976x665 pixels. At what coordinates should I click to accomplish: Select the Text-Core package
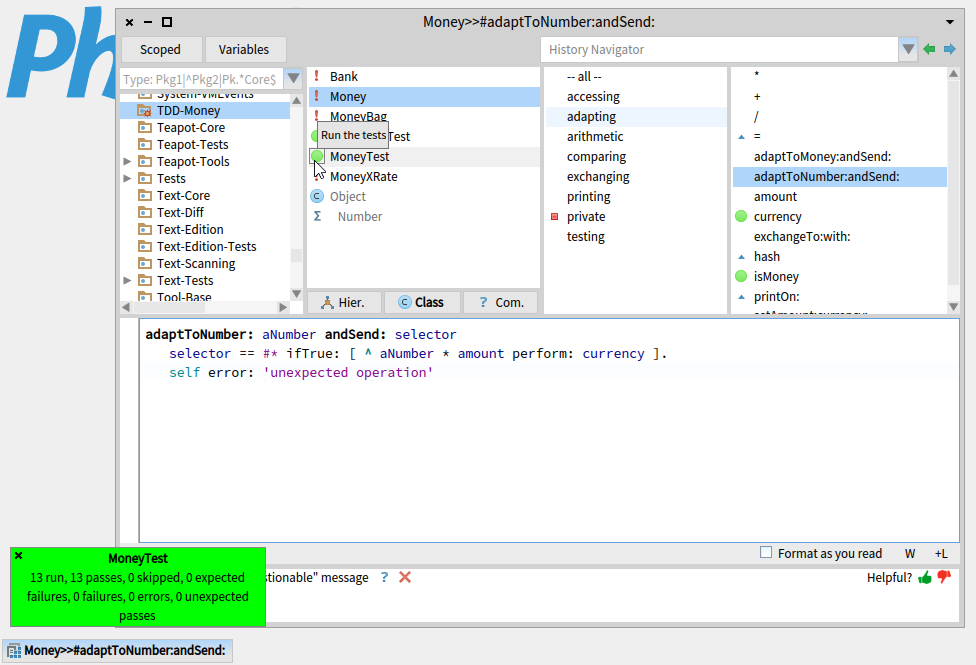[x=205, y=195]
